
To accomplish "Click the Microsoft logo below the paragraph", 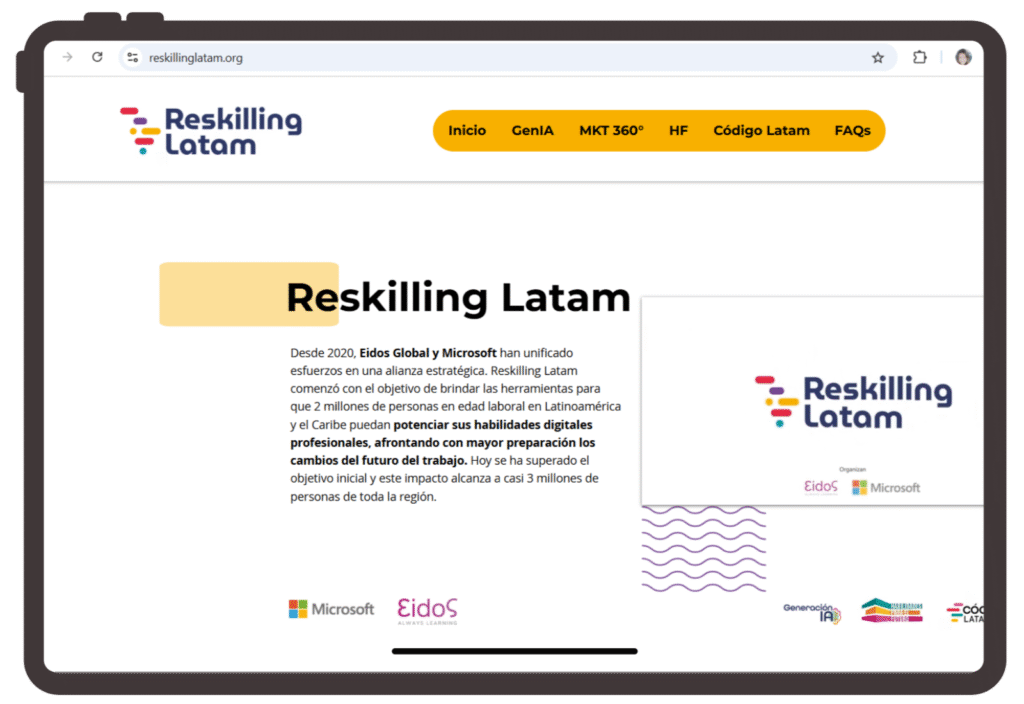I will point(331,609).
